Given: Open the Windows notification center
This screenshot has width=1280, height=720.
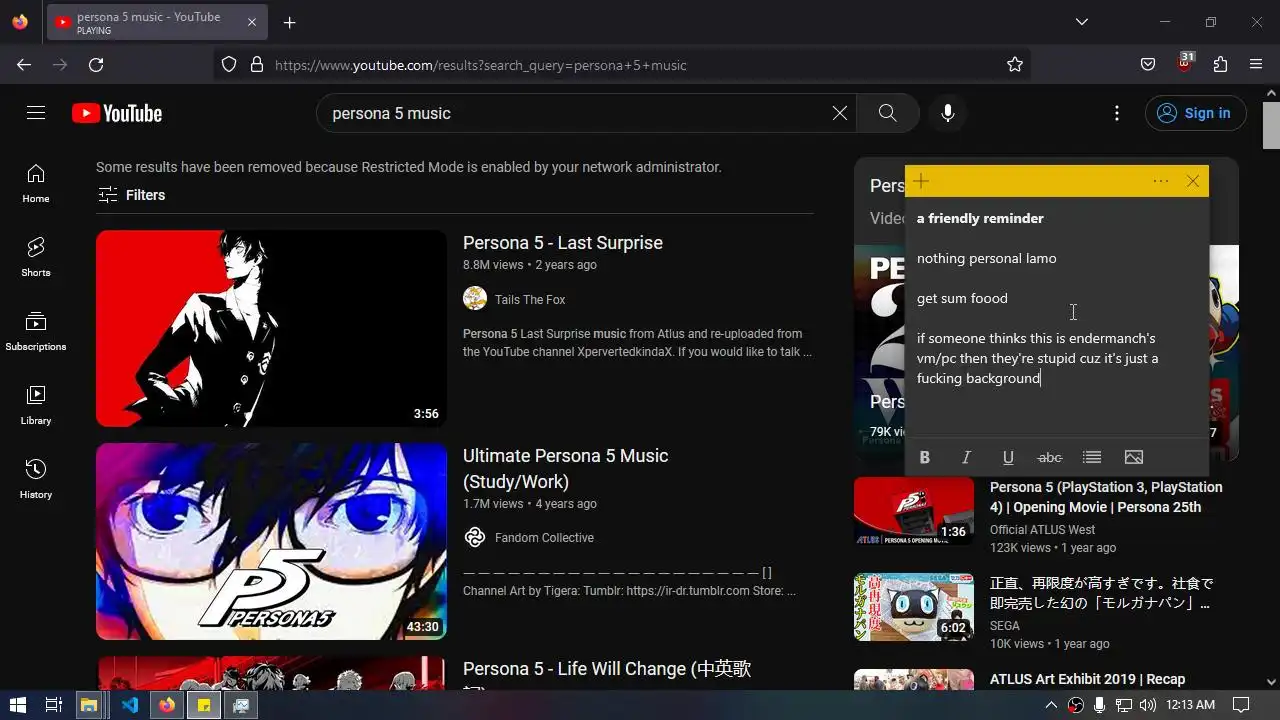Looking at the screenshot, I should (x=1241, y=705).
